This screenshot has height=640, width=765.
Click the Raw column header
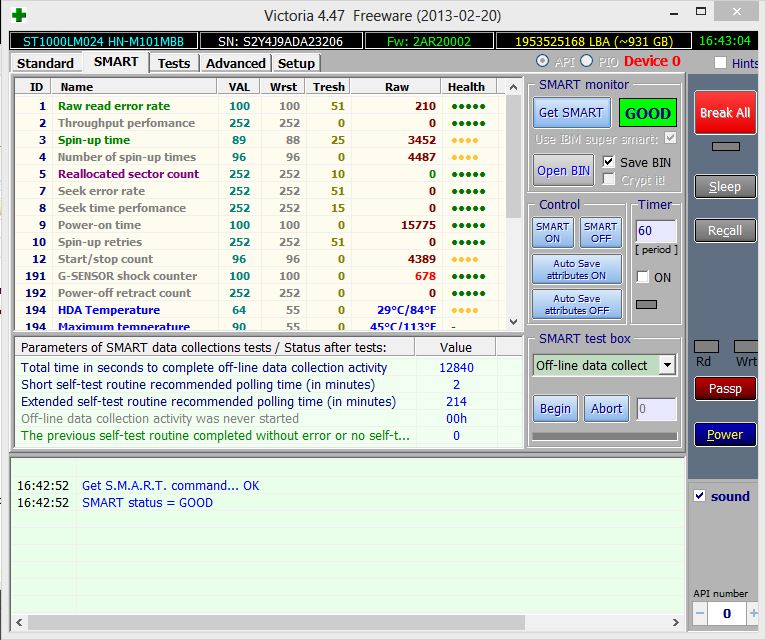click(396, 87)
